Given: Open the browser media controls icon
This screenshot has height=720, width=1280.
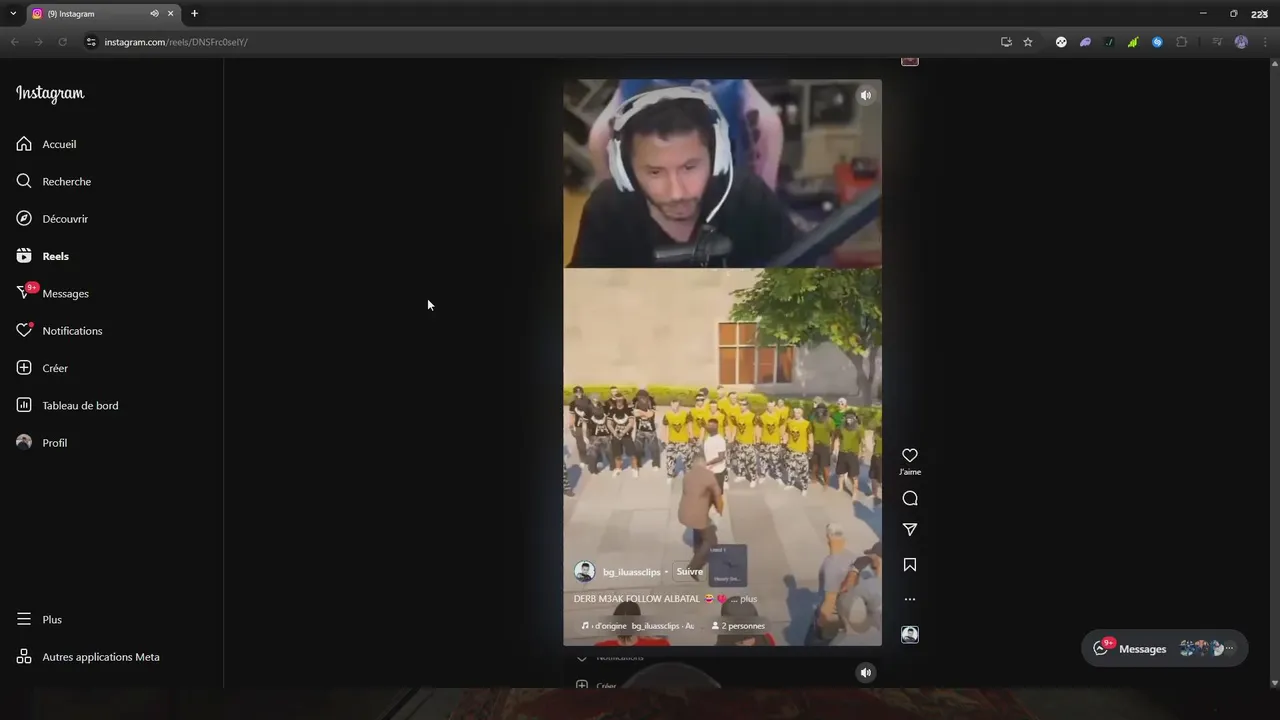Looking at the screenshot, I should coord(1217,42).
